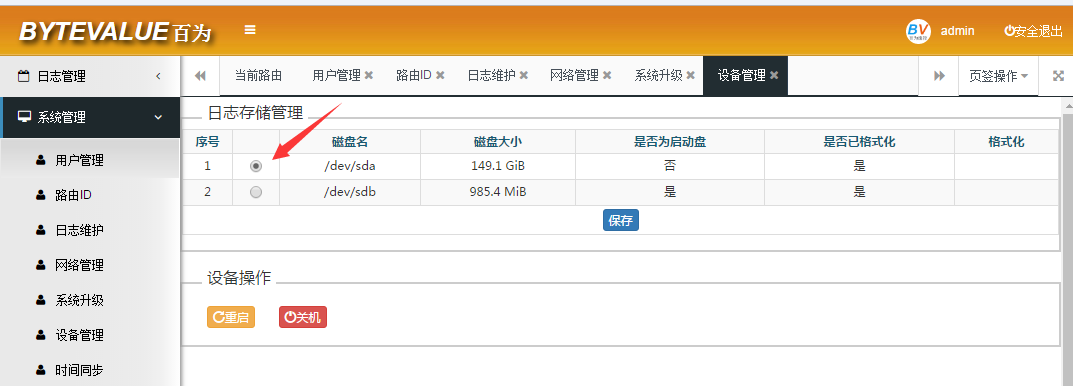
Task: Switch to the 日志维护 tab
Action: pos(491,75)
